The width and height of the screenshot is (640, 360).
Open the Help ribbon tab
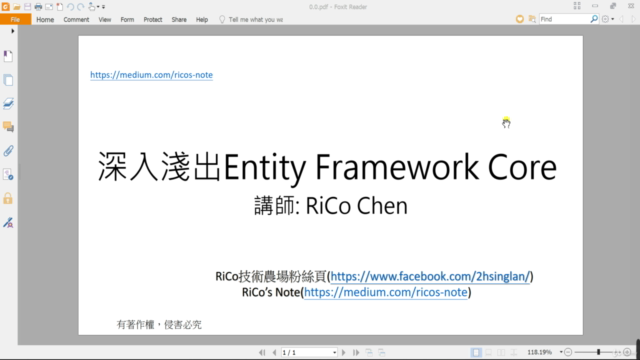(202, 20)
